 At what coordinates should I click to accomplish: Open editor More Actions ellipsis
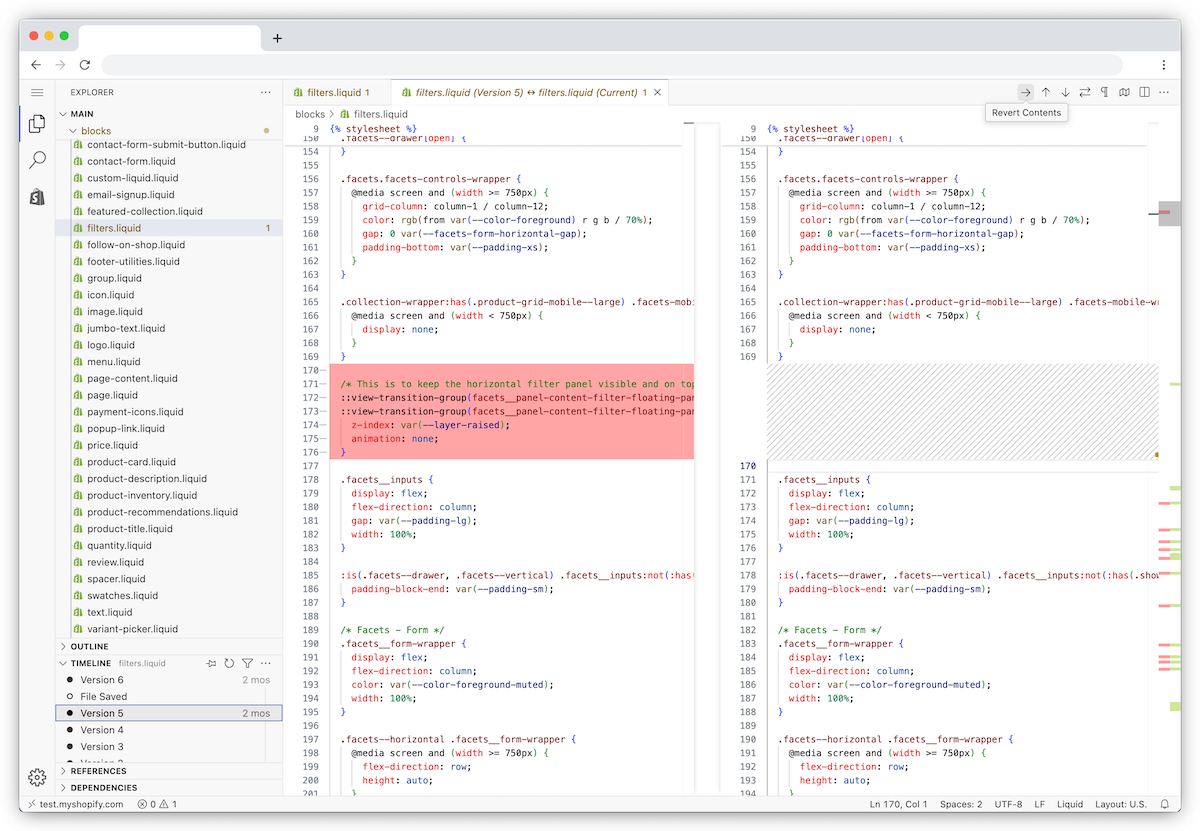click(x=1164, y=92)
